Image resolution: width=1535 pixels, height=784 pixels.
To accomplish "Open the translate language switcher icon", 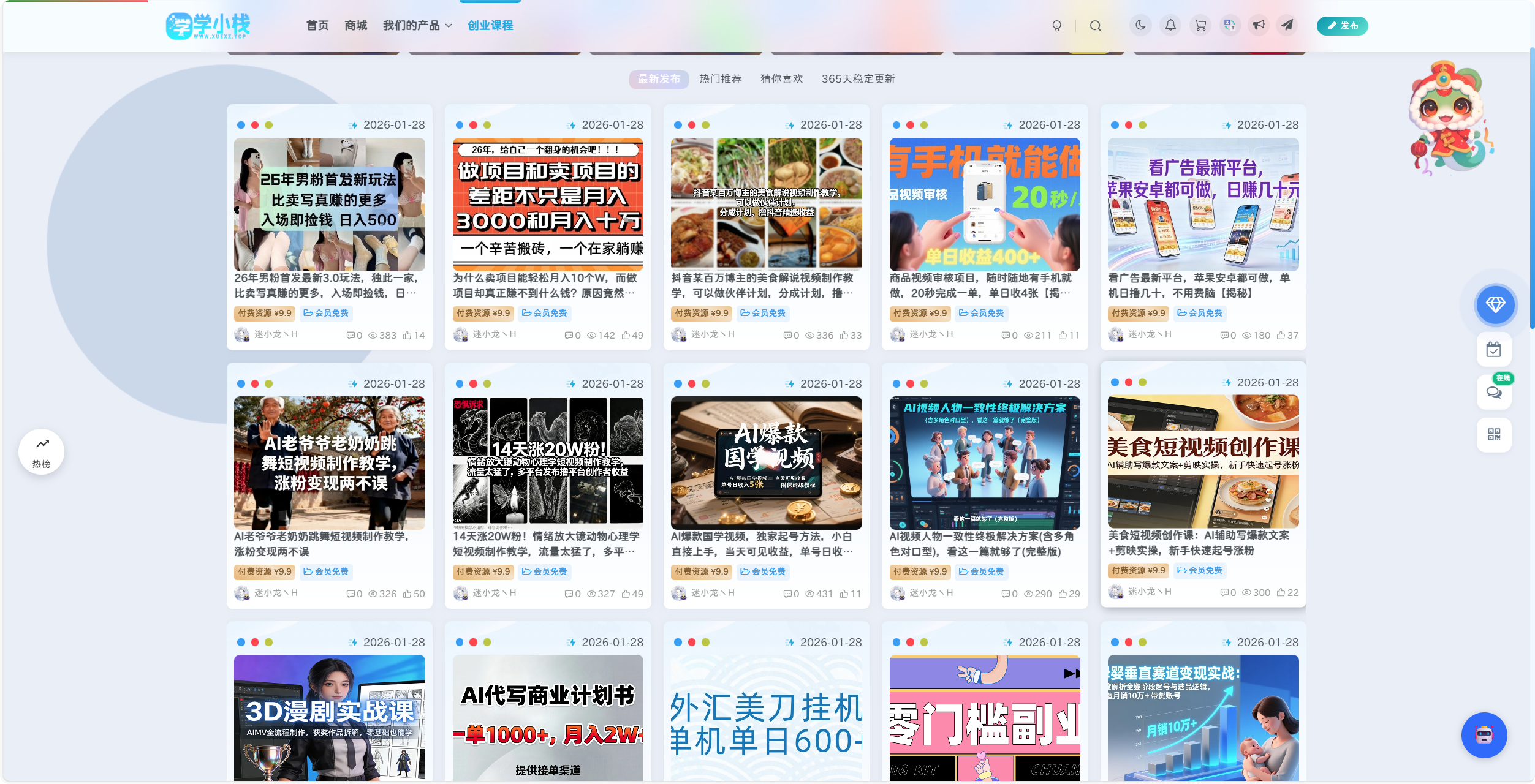I will pyautogui.click(x=1230, y=25).
